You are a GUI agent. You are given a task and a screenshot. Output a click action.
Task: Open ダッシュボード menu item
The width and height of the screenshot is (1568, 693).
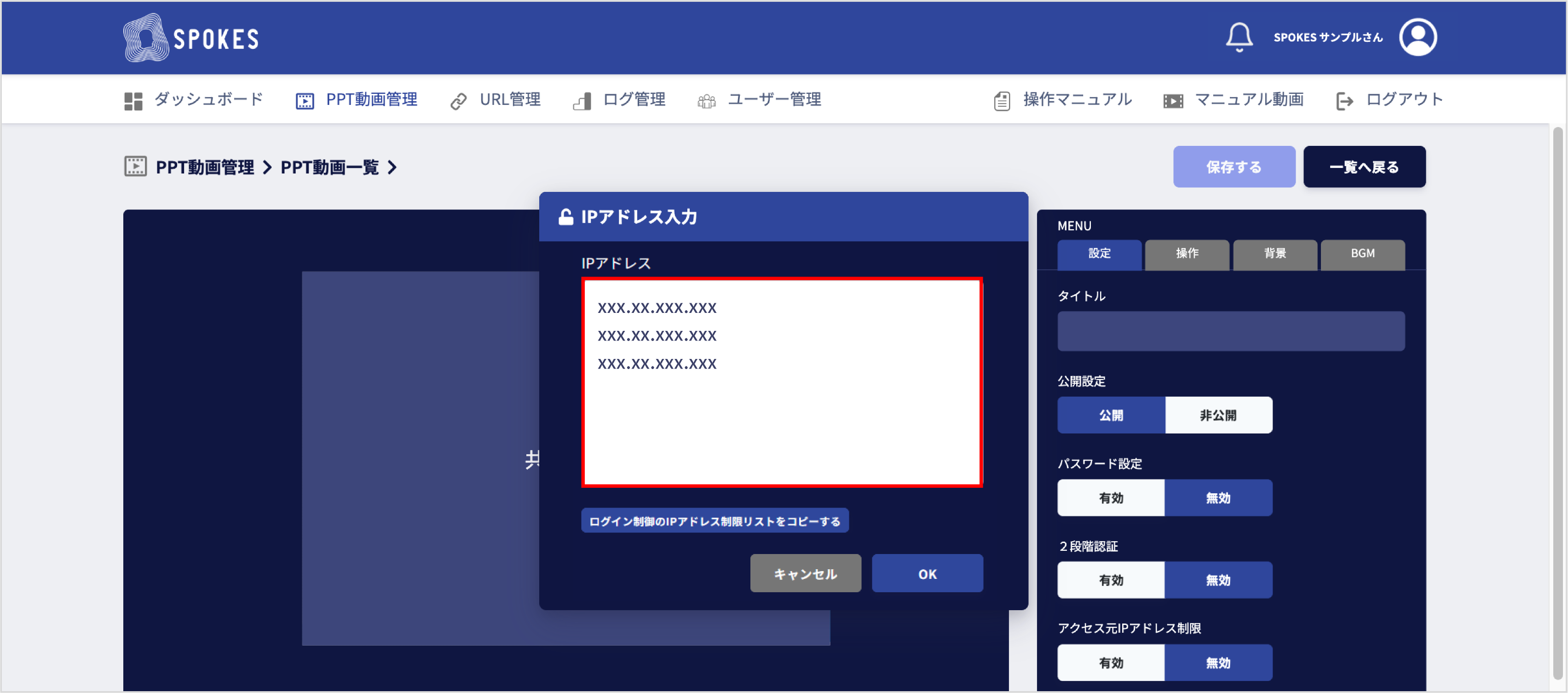(x=208, y=99)
